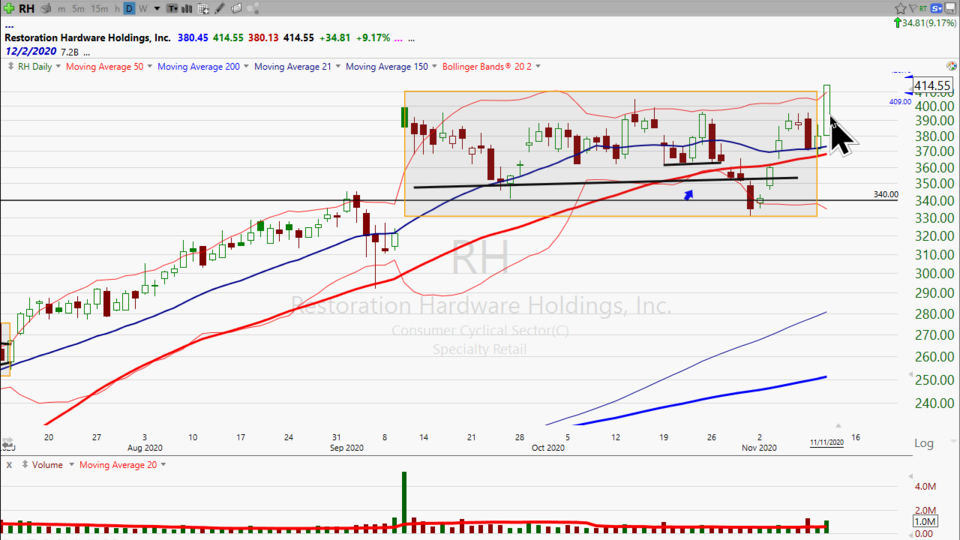
Task: Click the Moving Average 200 label
Action: pyautogui.click(x=198, y=67)
